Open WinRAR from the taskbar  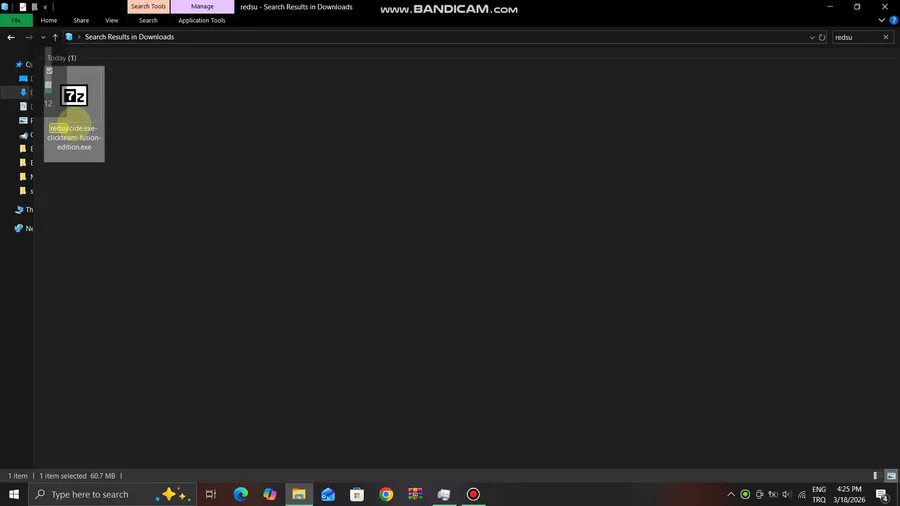pyautogui.click(x=415, y=494)
